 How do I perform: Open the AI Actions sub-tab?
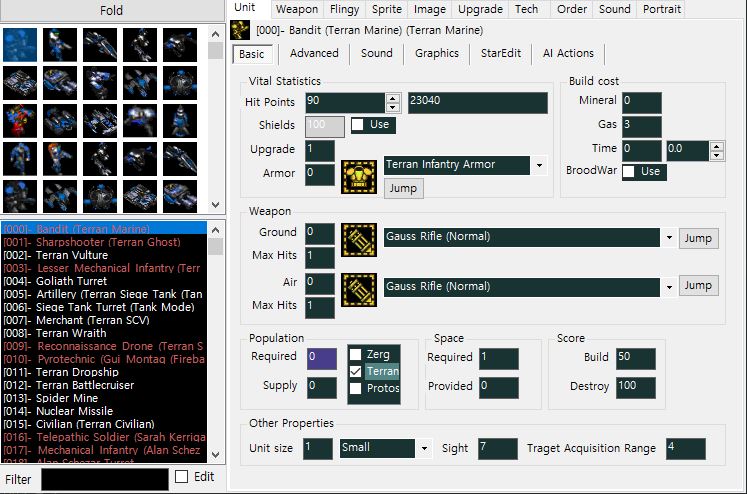568,53
